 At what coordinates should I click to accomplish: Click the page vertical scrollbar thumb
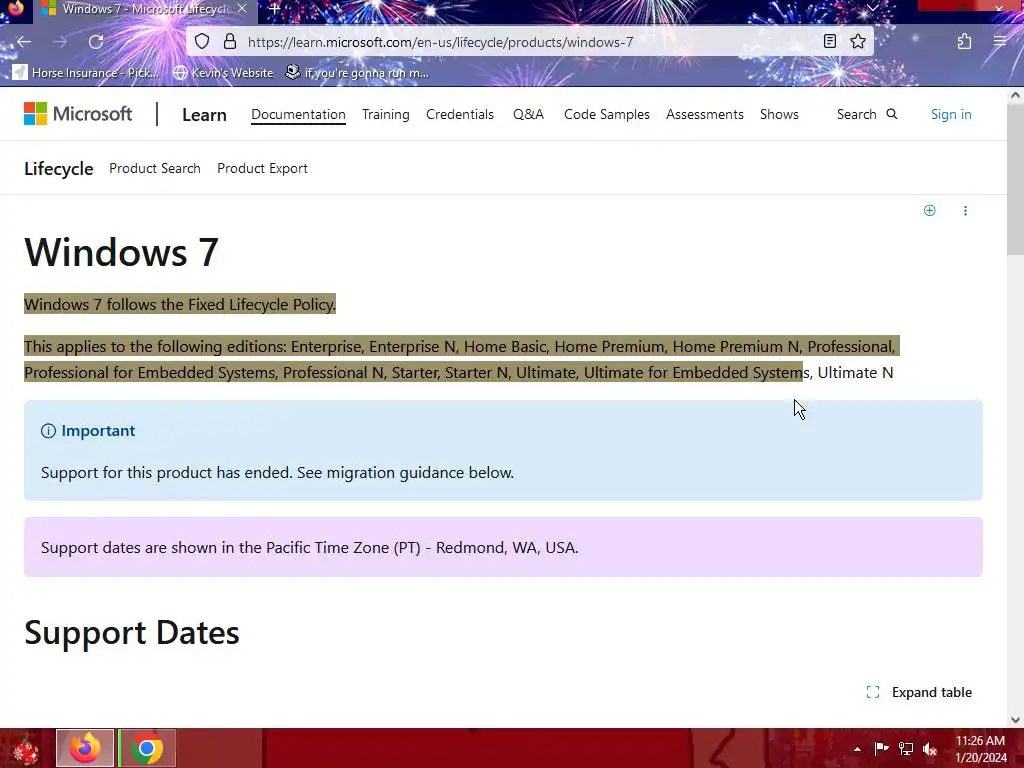[x=1015, y=181]
